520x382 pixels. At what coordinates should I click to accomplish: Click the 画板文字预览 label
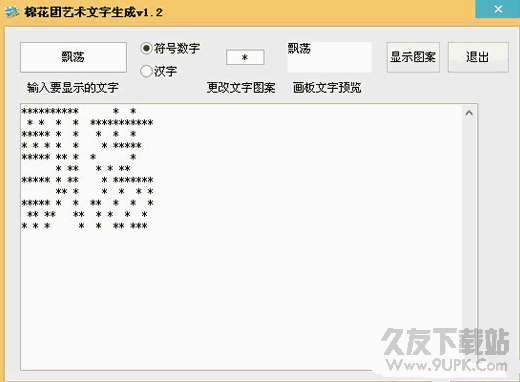(327, 88)
